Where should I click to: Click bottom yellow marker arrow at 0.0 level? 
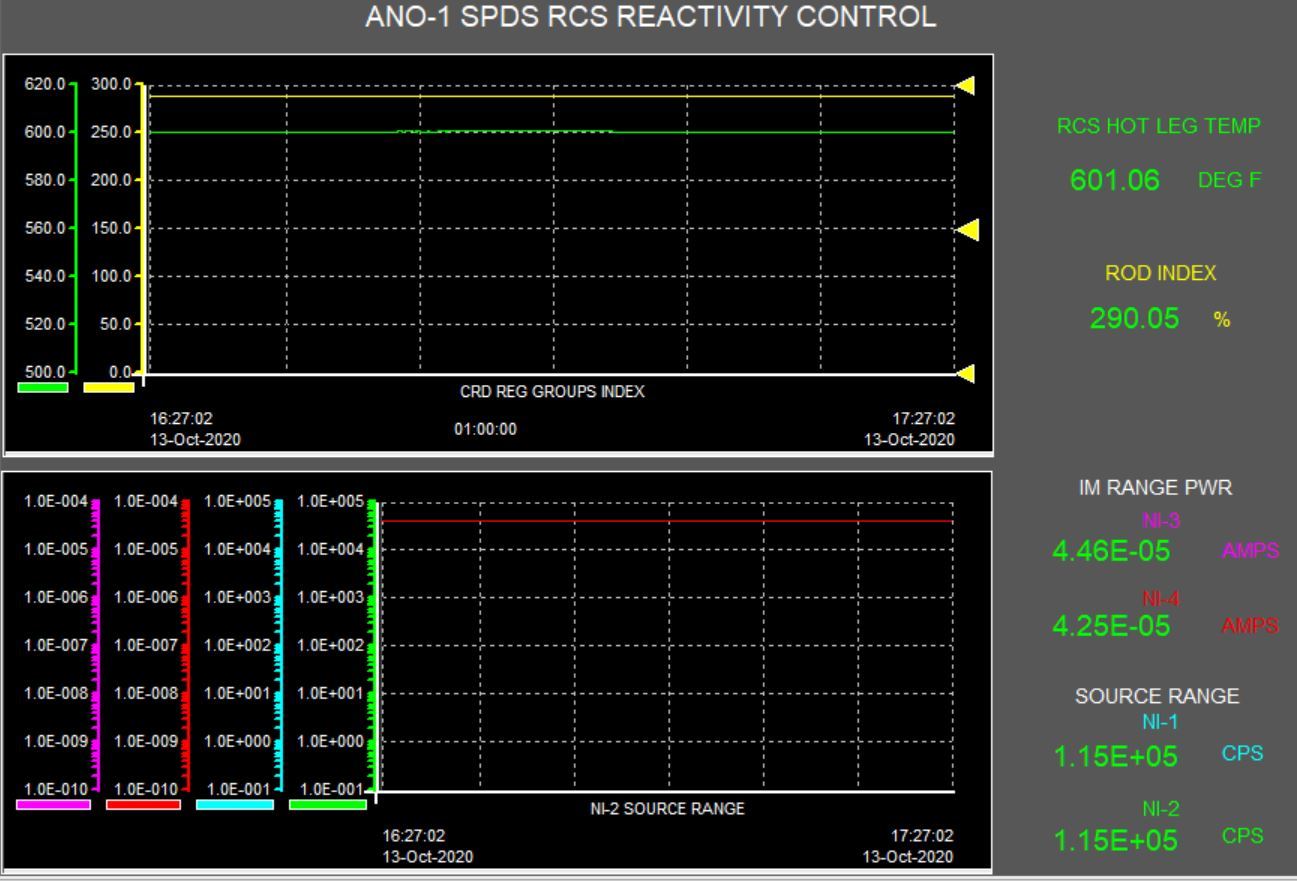tap(965, 373)
